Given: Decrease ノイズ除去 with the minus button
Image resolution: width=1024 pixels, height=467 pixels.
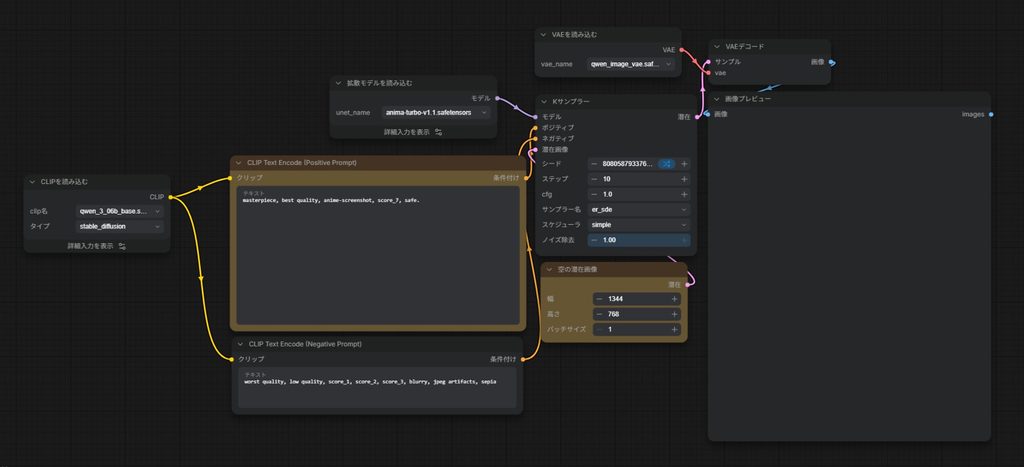Looking at the screenshot, I should click(x=595, y=240).
